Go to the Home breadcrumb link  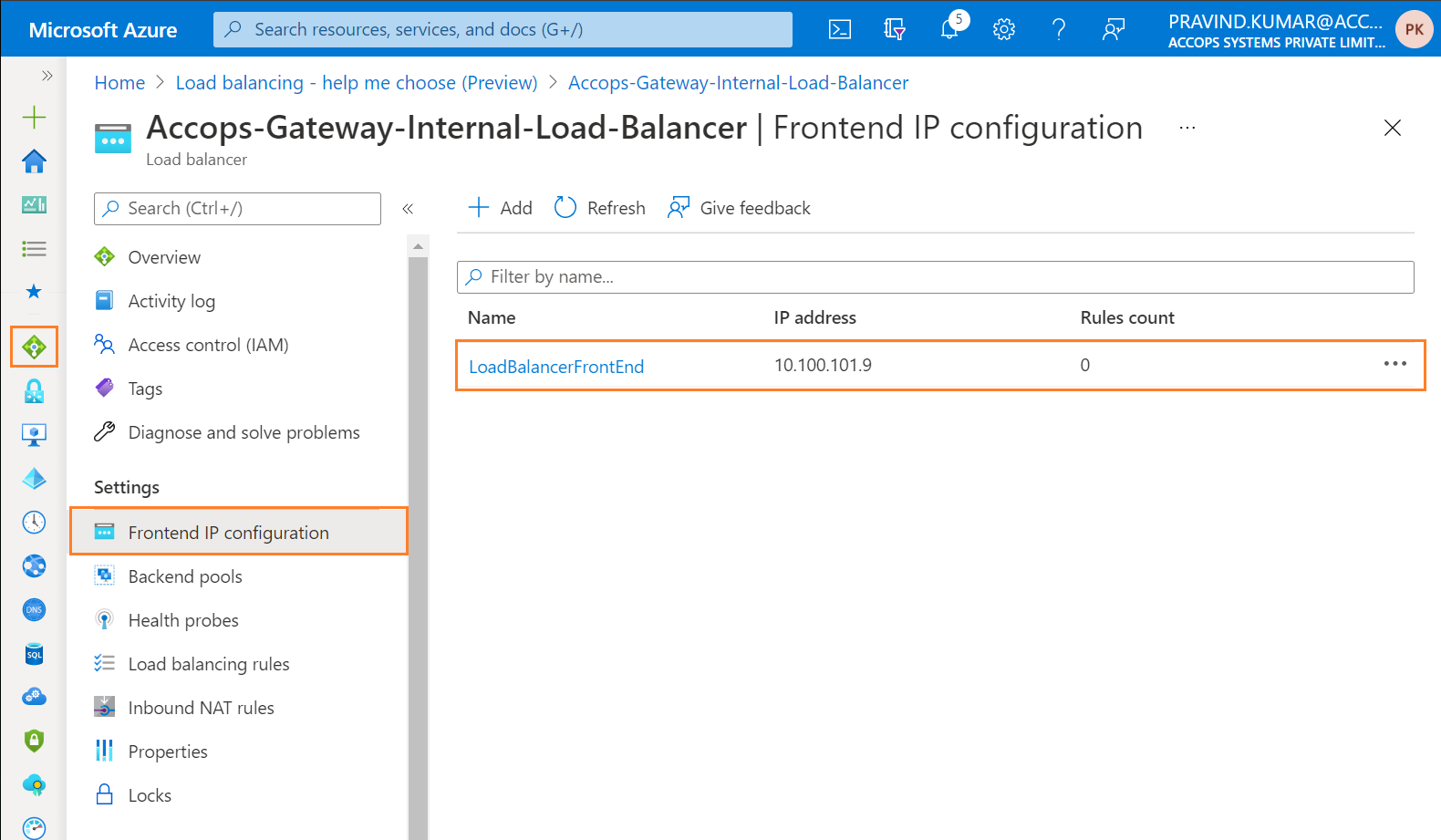point(119,83)
